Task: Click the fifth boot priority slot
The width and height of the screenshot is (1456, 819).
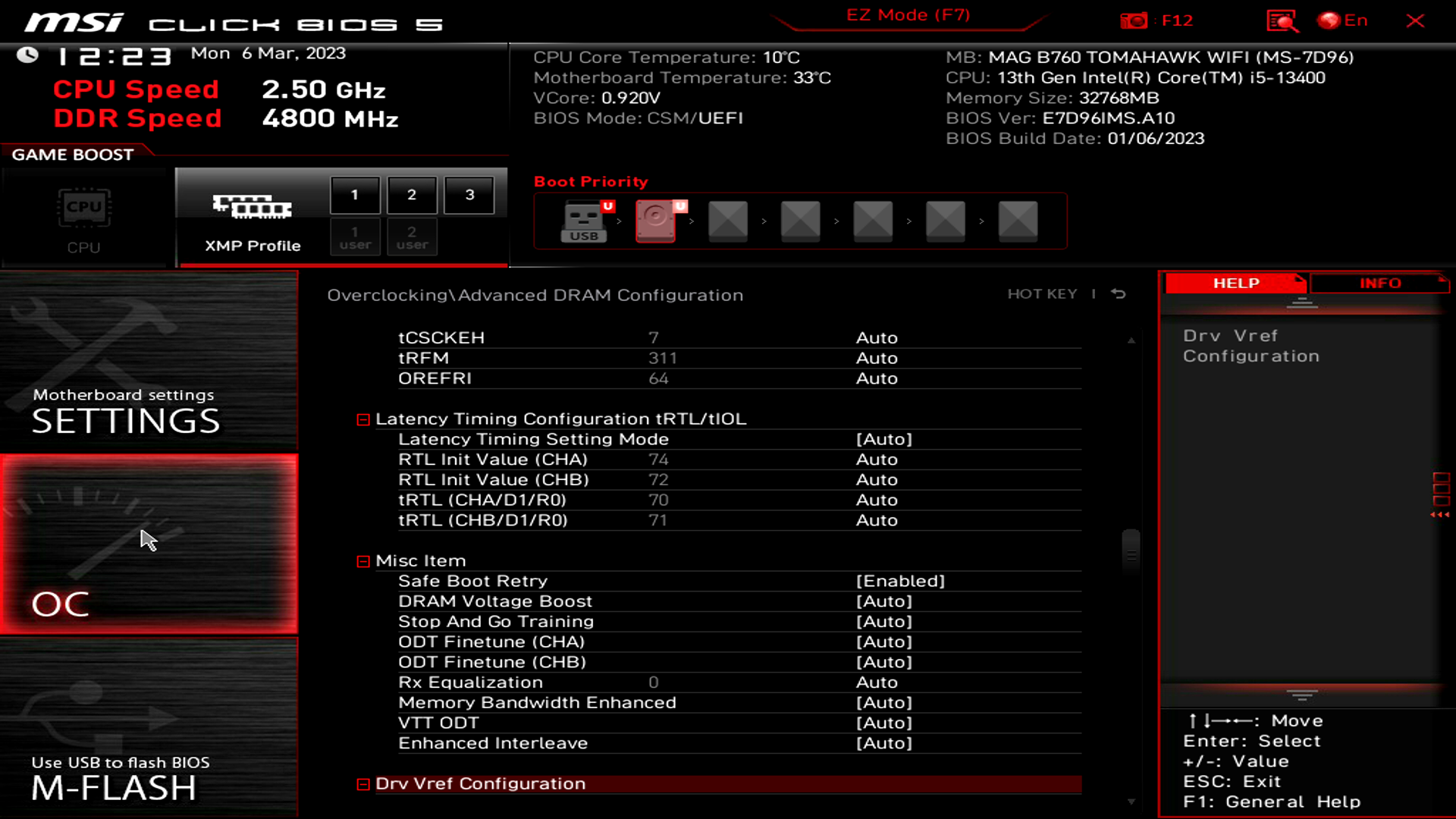Action: click(x=873, y=221)
